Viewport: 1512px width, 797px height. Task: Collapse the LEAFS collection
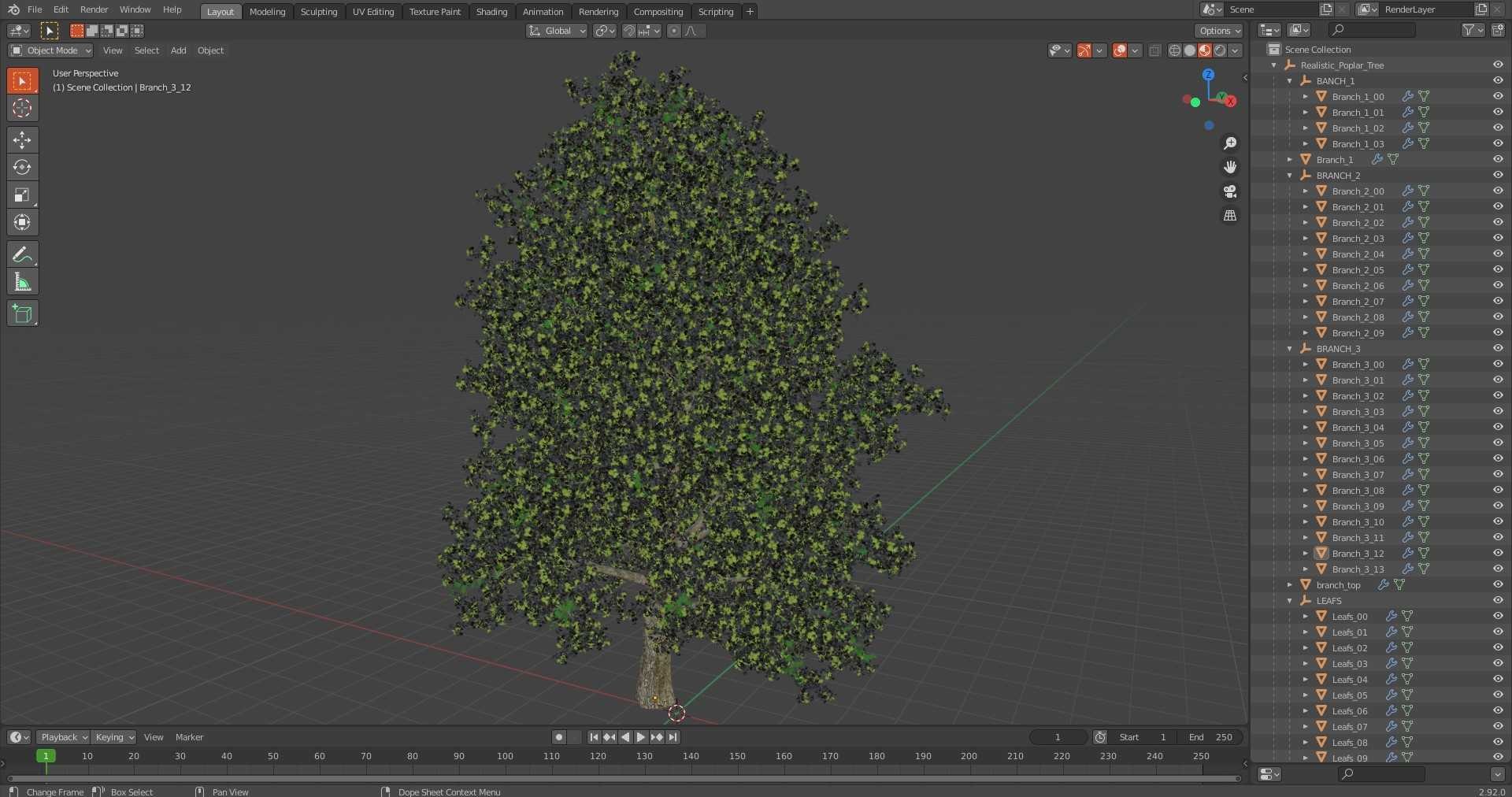pyautogui.click(x=1290, y=601)
